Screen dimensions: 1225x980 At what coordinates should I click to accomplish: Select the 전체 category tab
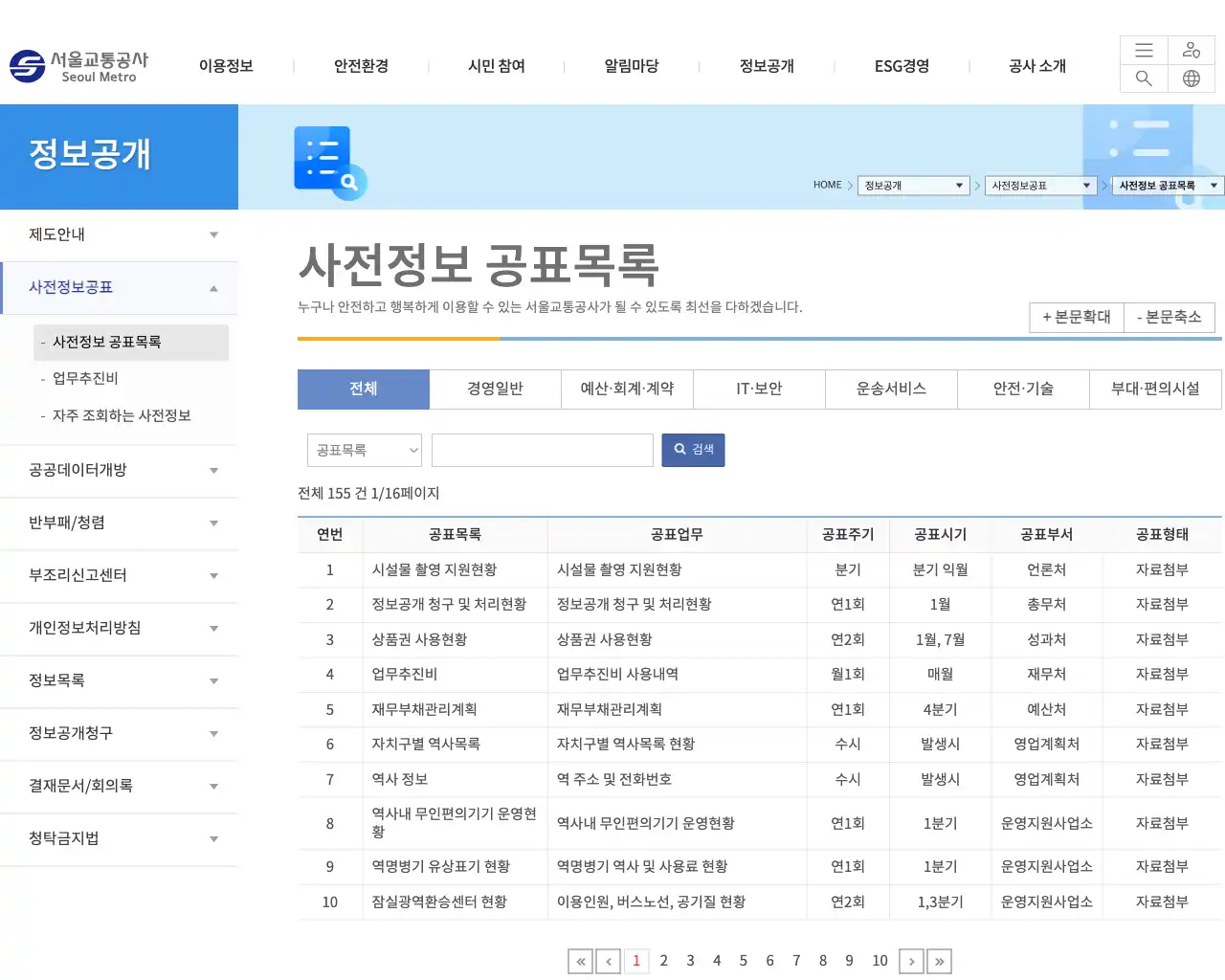pyautogui.click(x=364, y=389)
